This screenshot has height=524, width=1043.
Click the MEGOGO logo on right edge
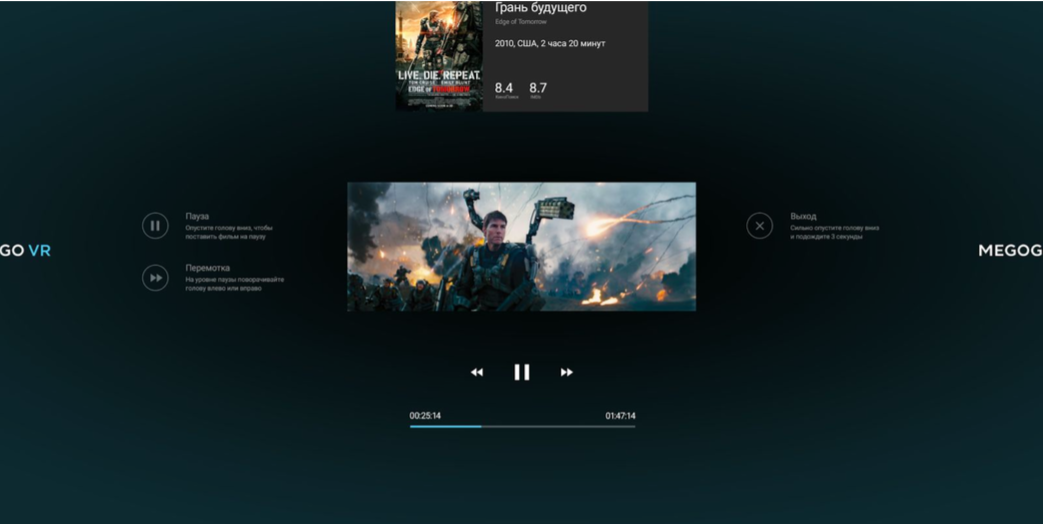pyautogui.click(x=1010, y=251)
